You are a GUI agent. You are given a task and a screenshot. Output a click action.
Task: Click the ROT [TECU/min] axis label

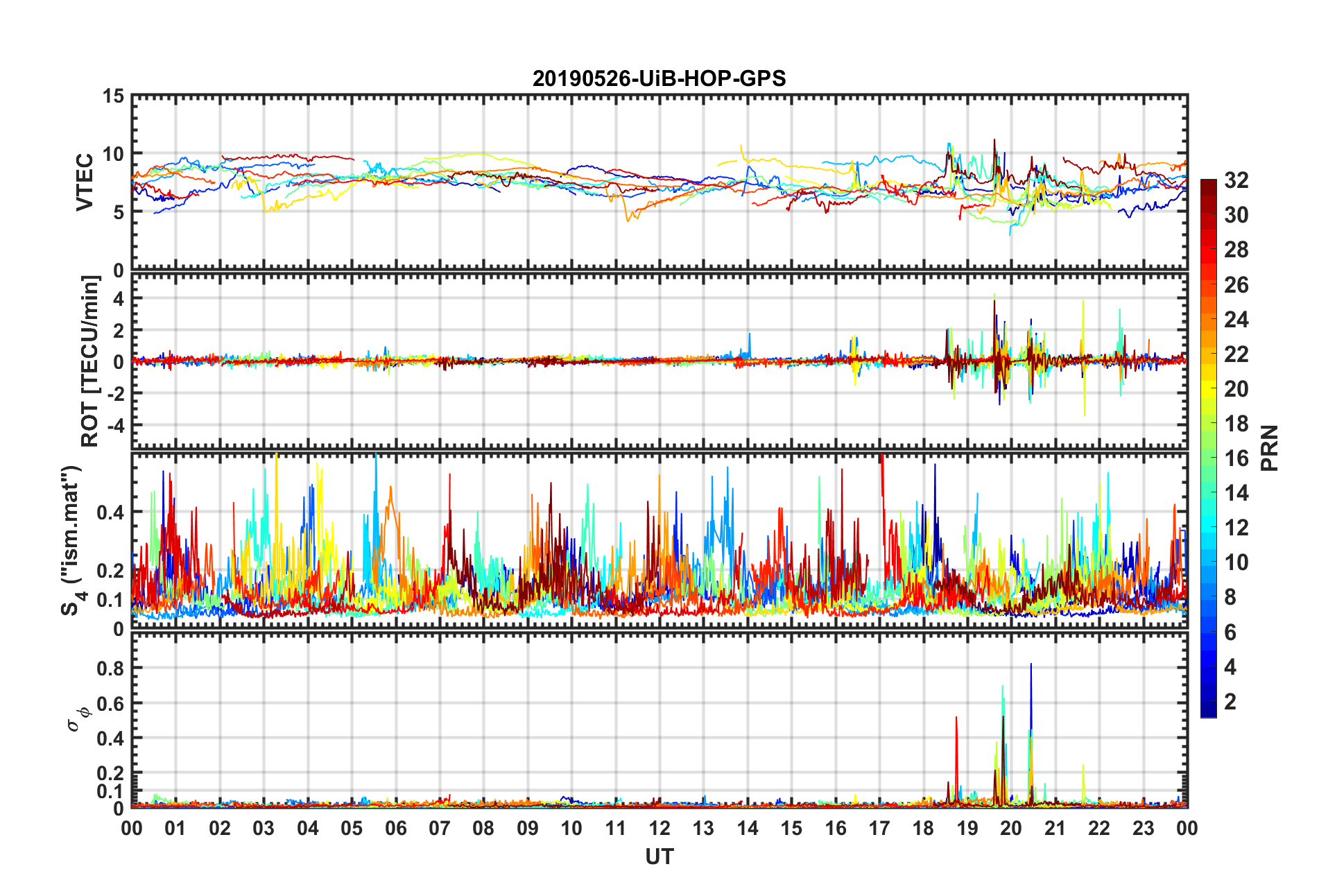[89, 361]
